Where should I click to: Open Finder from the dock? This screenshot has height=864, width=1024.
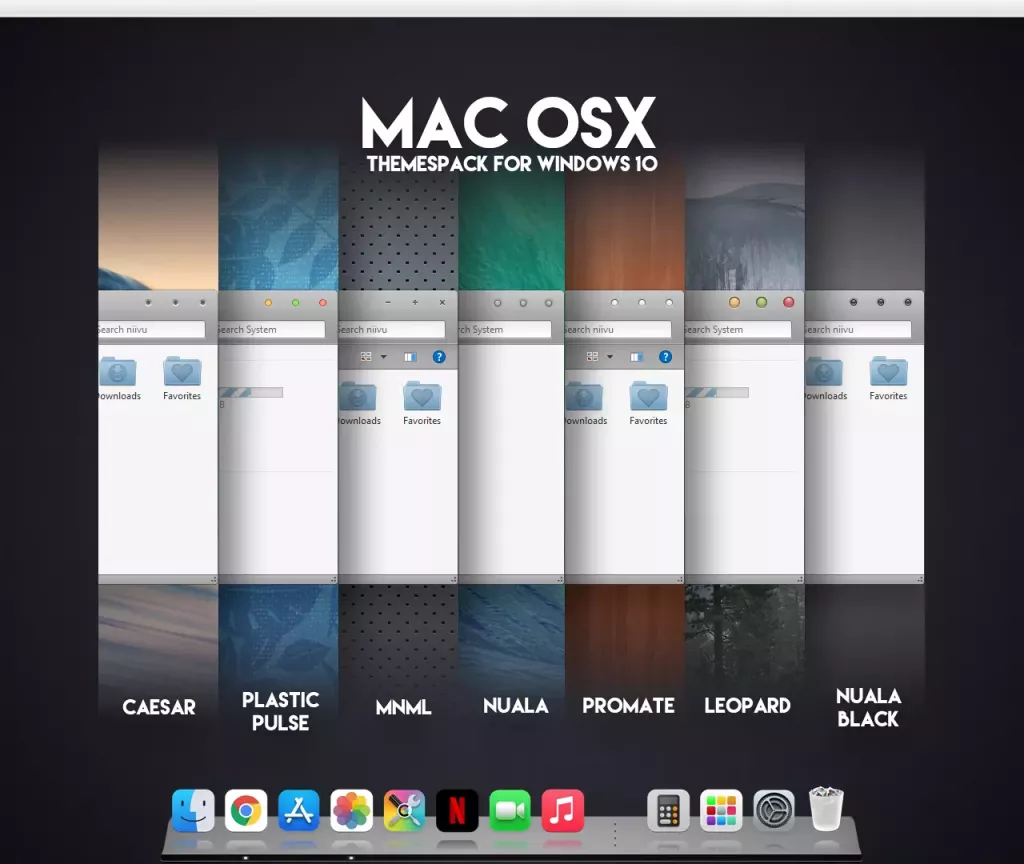pos(193,810)
